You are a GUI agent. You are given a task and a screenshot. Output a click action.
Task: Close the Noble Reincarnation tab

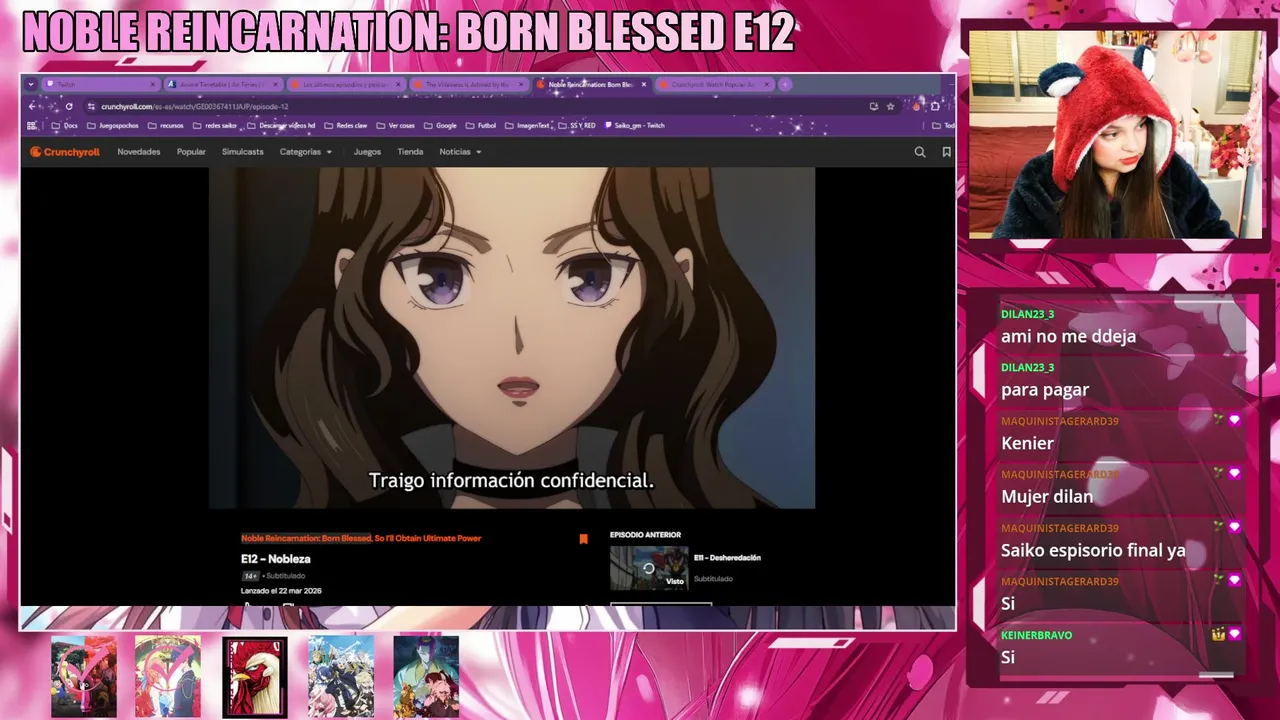click(x=643, y=85)
